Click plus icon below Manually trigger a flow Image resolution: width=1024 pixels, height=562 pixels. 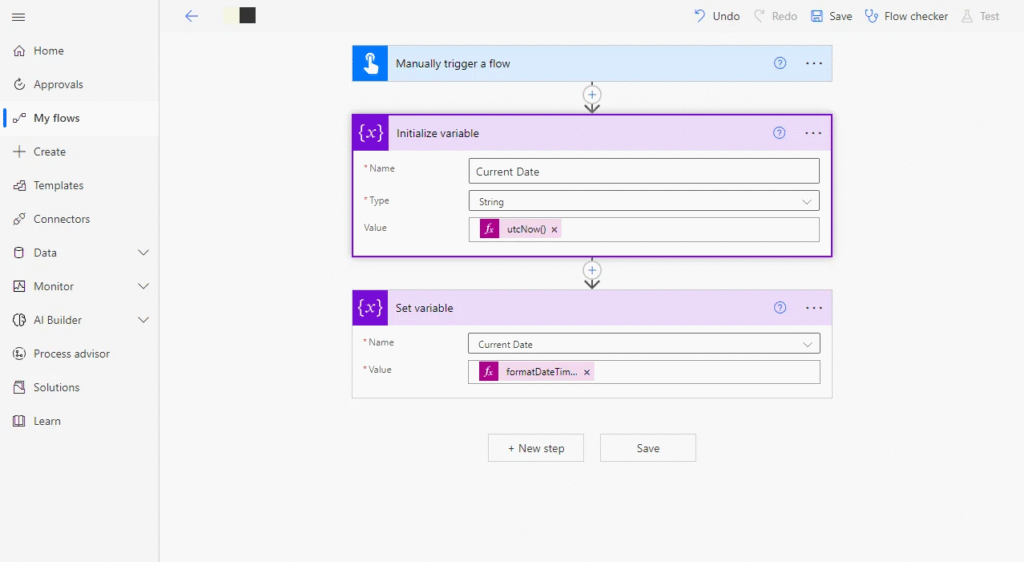(592, 94)
